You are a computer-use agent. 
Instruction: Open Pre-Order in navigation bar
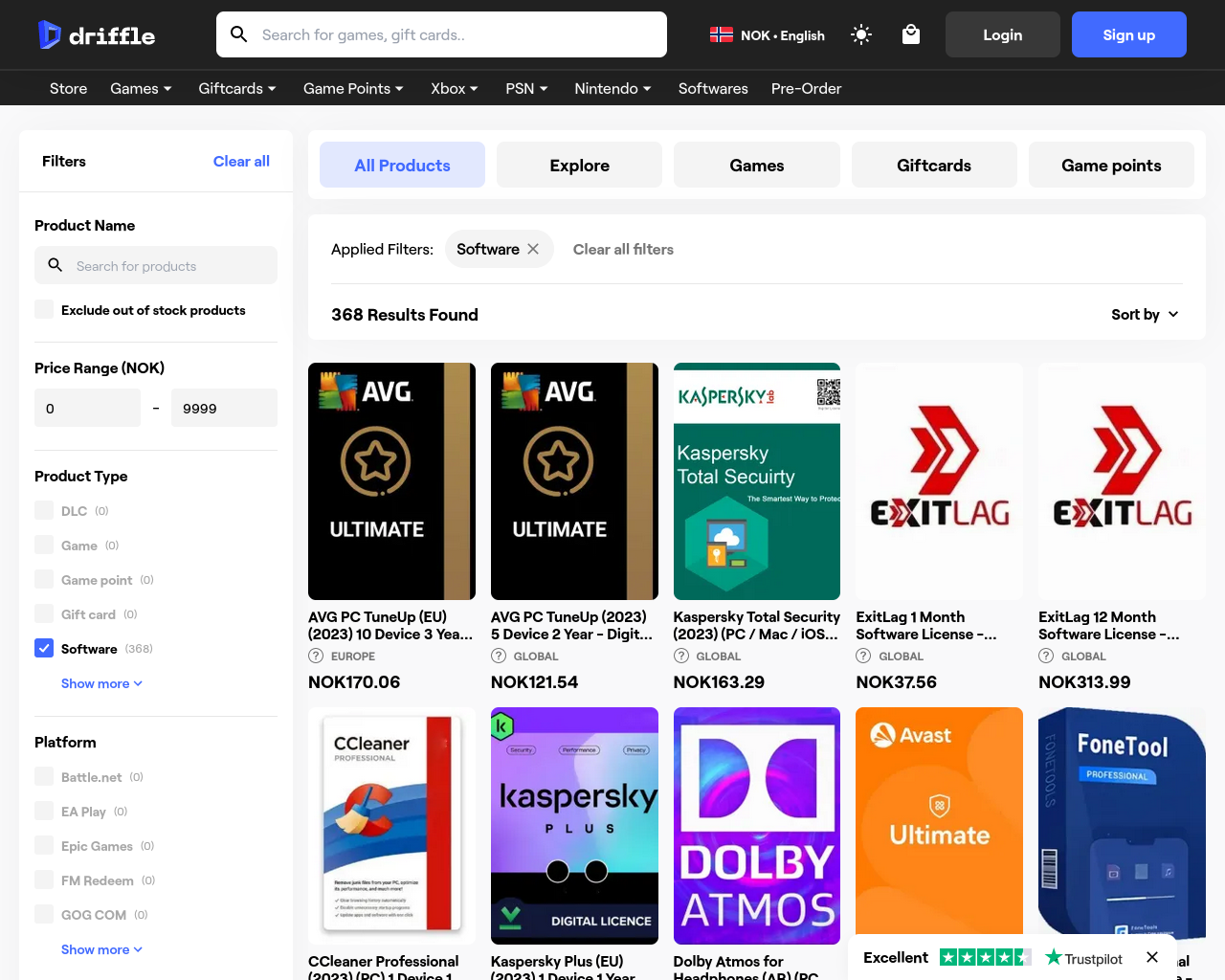806,88
